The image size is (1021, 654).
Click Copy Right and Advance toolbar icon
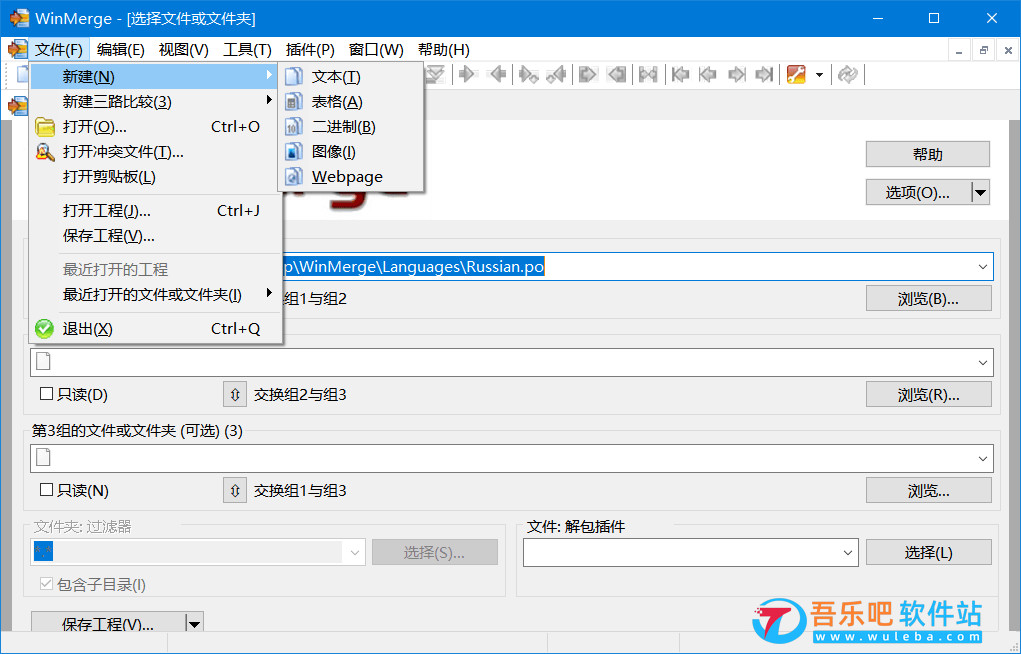coord(528,75)
